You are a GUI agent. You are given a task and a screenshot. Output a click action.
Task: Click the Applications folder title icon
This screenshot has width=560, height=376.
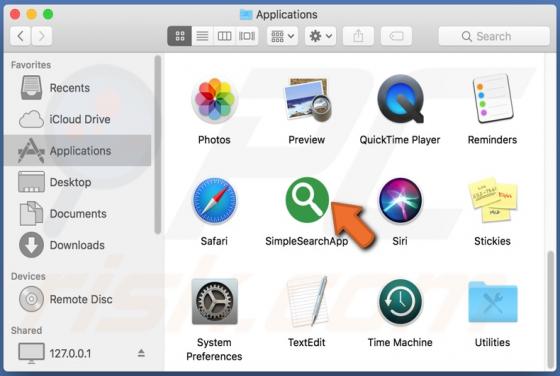tap(246, 15)
